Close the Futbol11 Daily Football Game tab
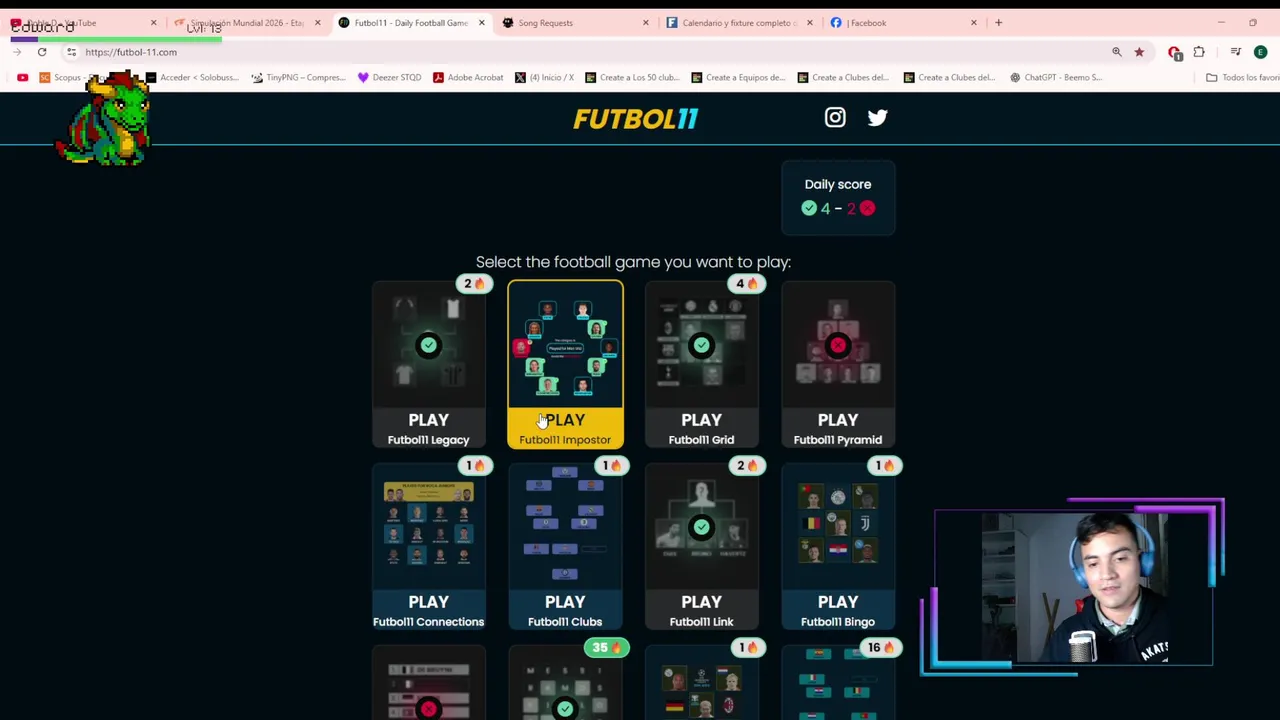The height and width of the screenshot is (720, 1280). tap(481, 22)
